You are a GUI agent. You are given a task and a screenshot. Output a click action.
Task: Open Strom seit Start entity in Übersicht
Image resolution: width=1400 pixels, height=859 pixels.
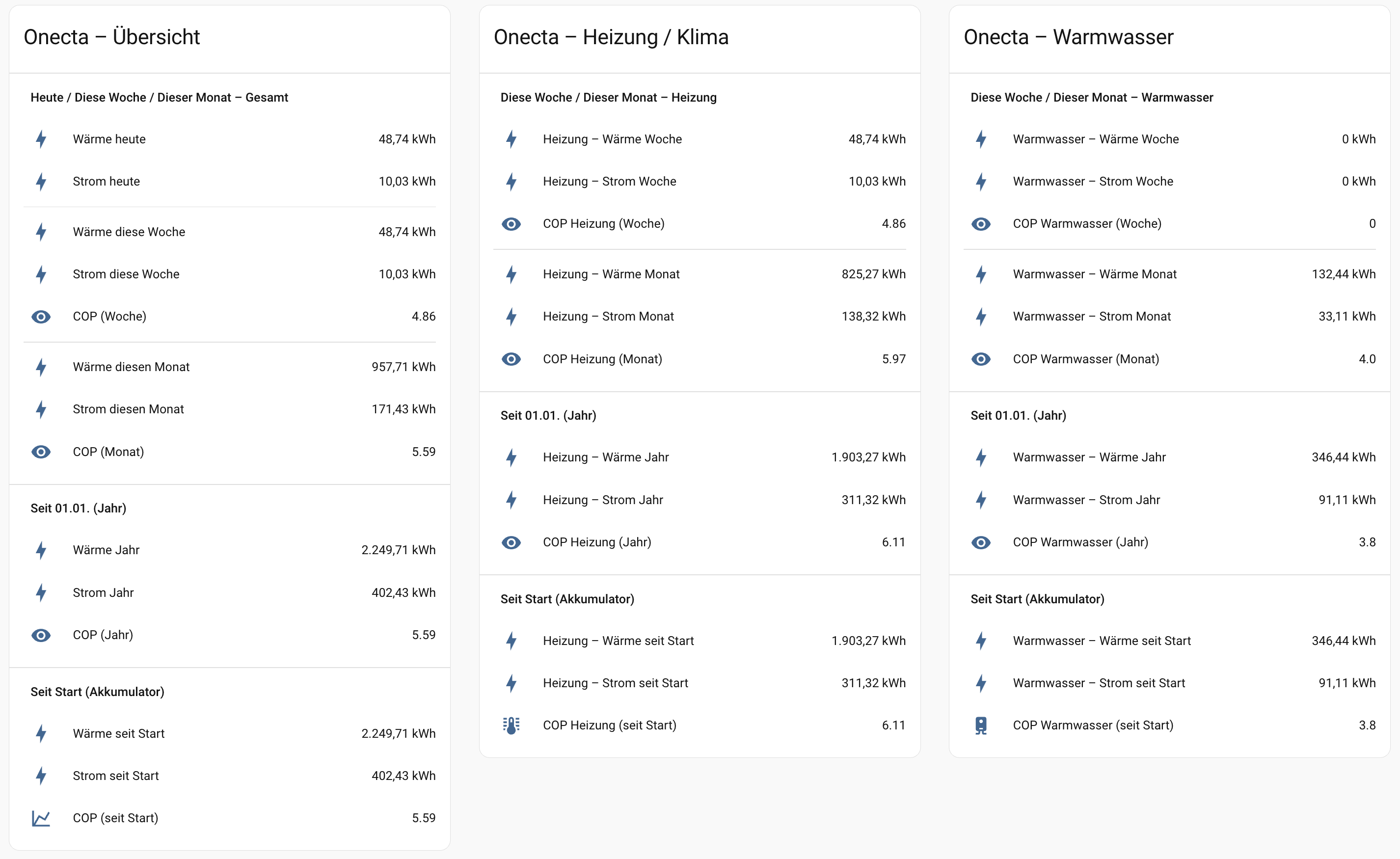click(x=115, y=776)
